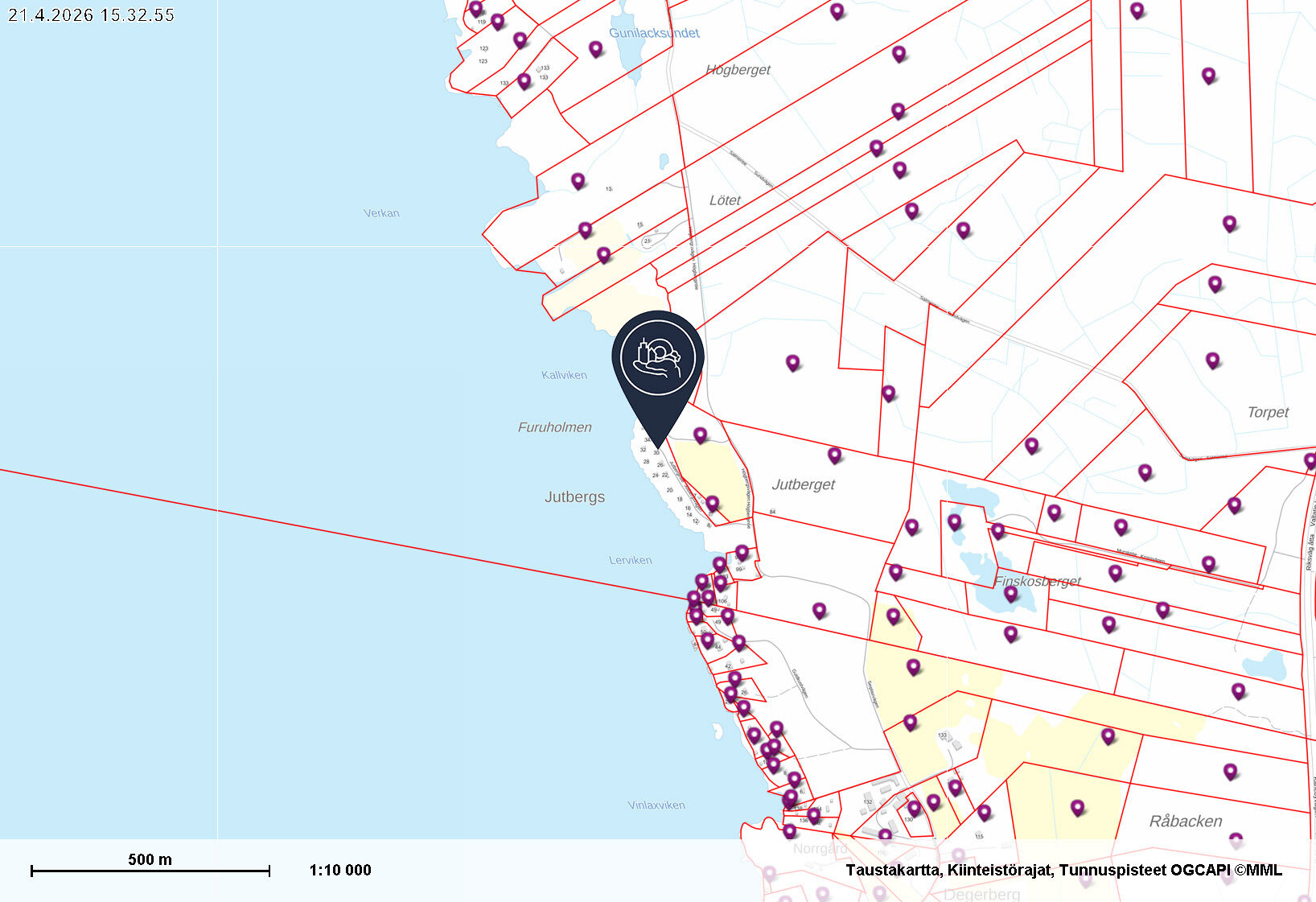1316x902 pixels.
Task: Click the 1:10 000 scale text
Action: point(340,870)
